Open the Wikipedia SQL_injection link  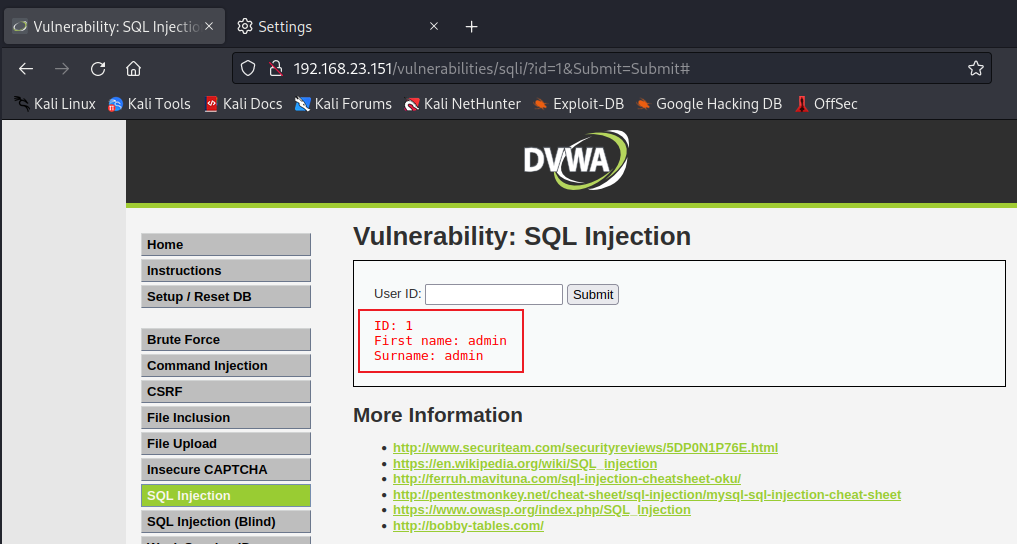tap(525, 464)
